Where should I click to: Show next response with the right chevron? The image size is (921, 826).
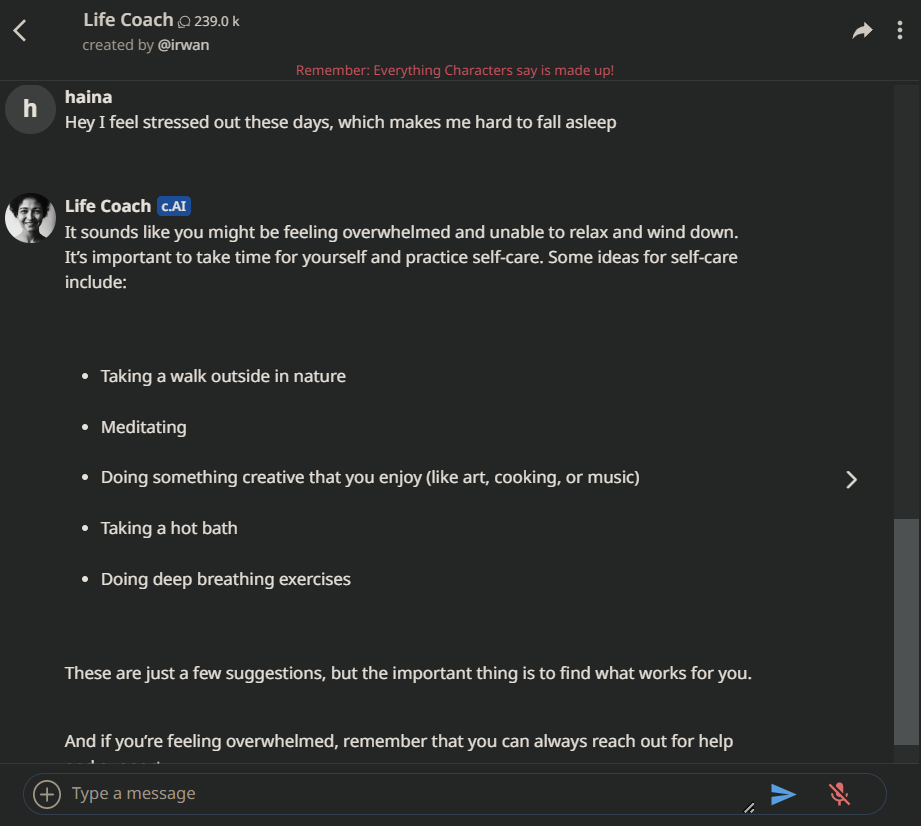(x=851, y=479)
